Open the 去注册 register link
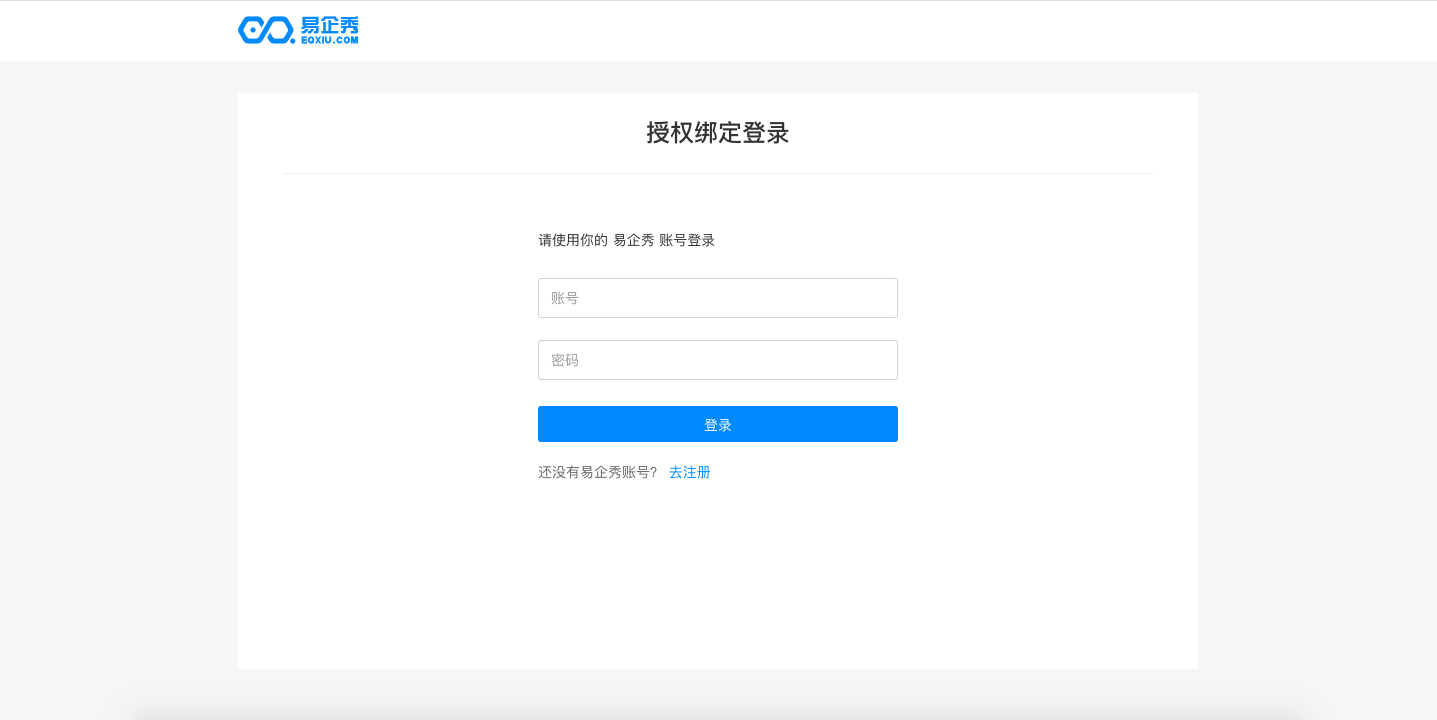Screen dimensions: 1437x720 point(690,472)
